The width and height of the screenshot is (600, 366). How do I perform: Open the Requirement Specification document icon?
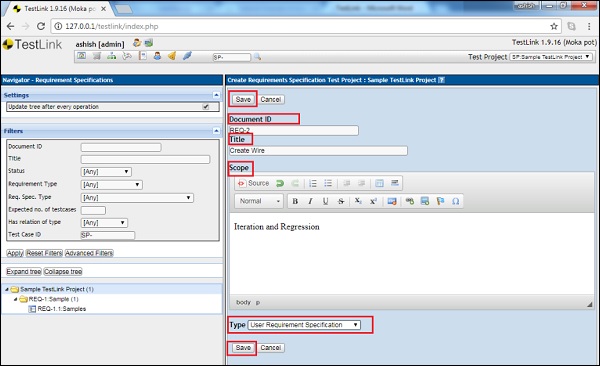coord(143,56)
